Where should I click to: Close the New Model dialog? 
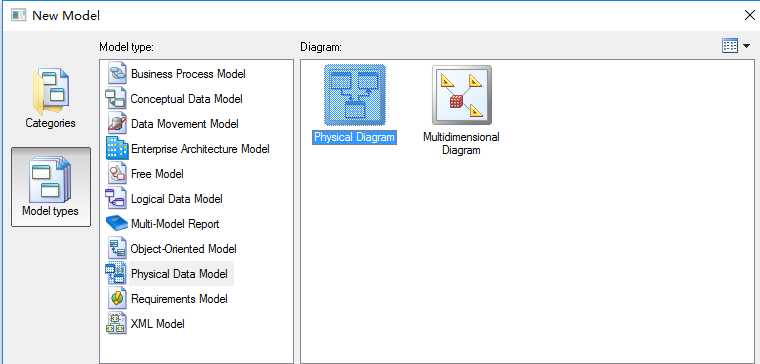[x=749, y=16]
